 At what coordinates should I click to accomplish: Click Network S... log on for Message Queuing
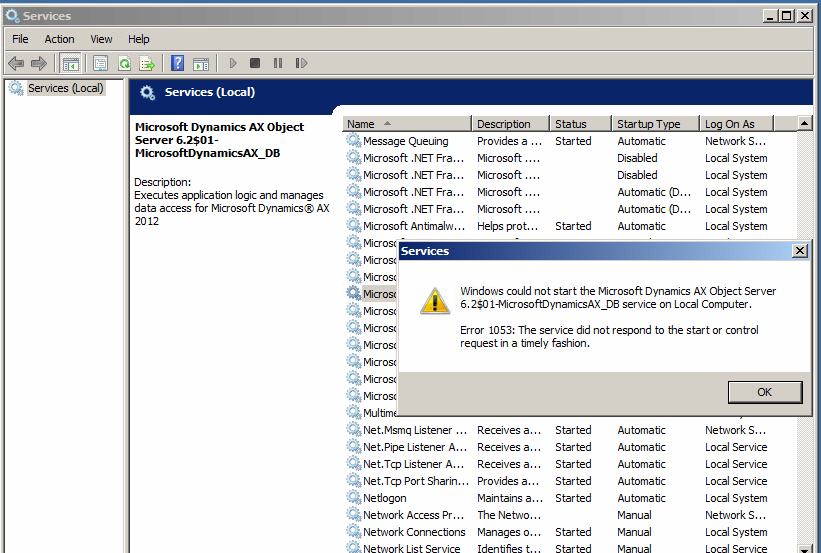(x=735, y=141)
